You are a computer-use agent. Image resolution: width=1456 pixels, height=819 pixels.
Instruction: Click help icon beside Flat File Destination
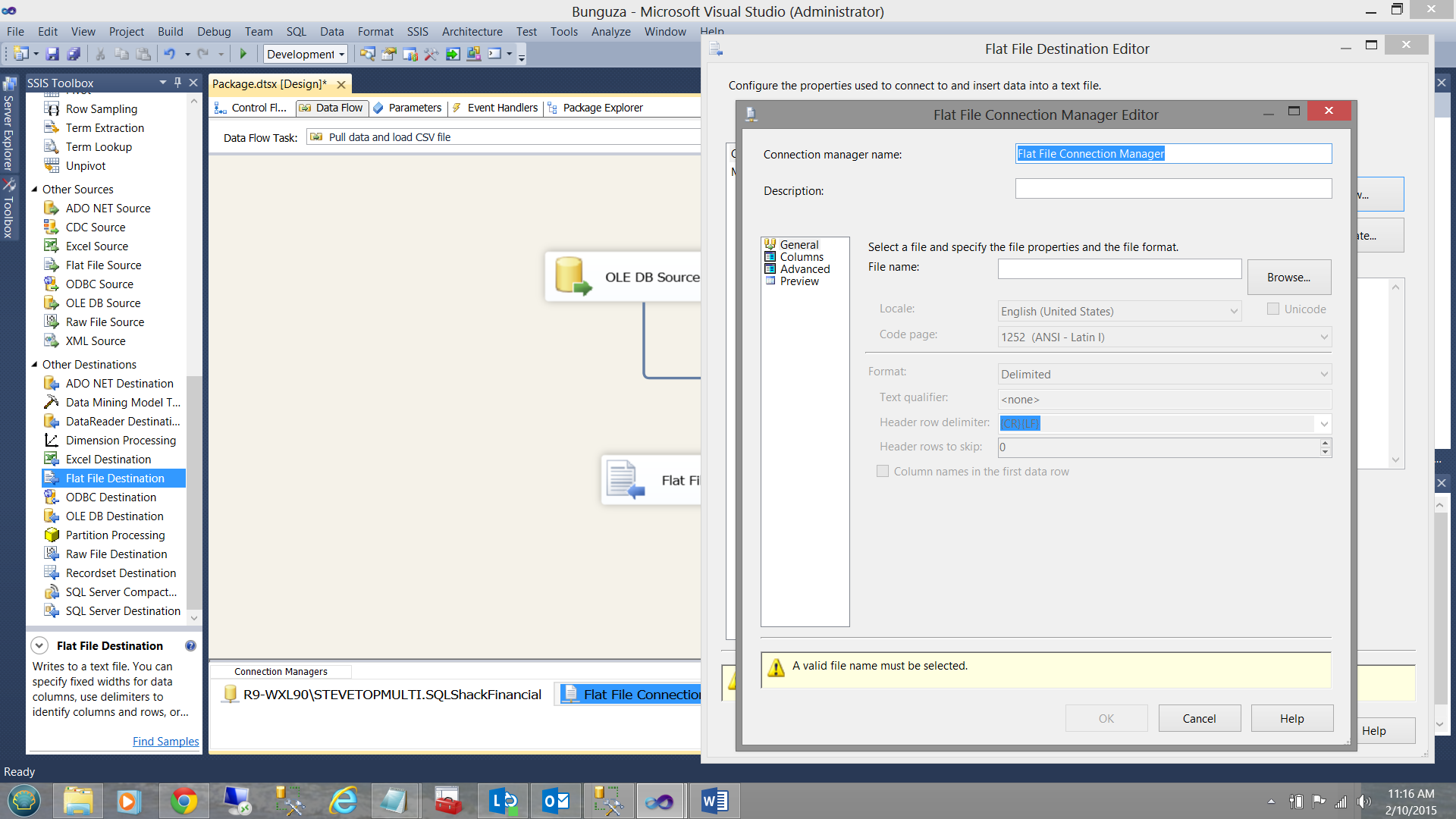[x=190, y=646]
